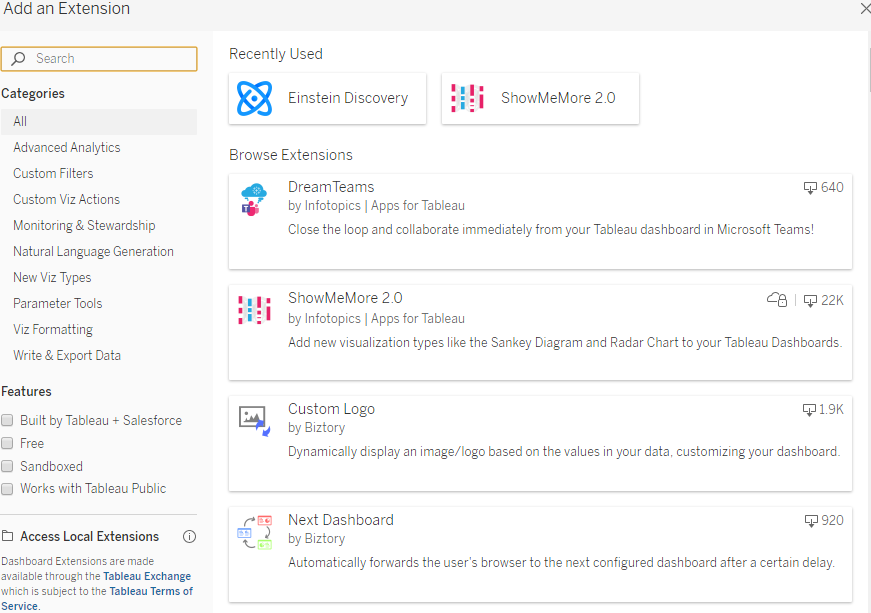Open Write & Export Data category
This screenshot has height=613, width=871.
(67, 355)
